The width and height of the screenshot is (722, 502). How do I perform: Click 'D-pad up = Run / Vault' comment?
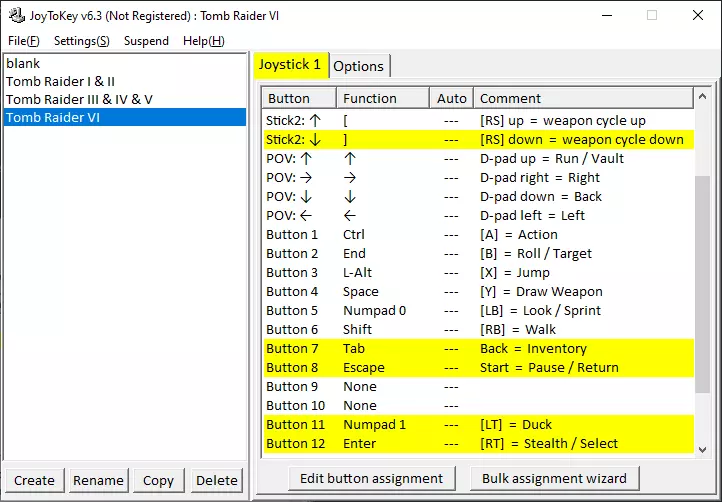(552, 158)
